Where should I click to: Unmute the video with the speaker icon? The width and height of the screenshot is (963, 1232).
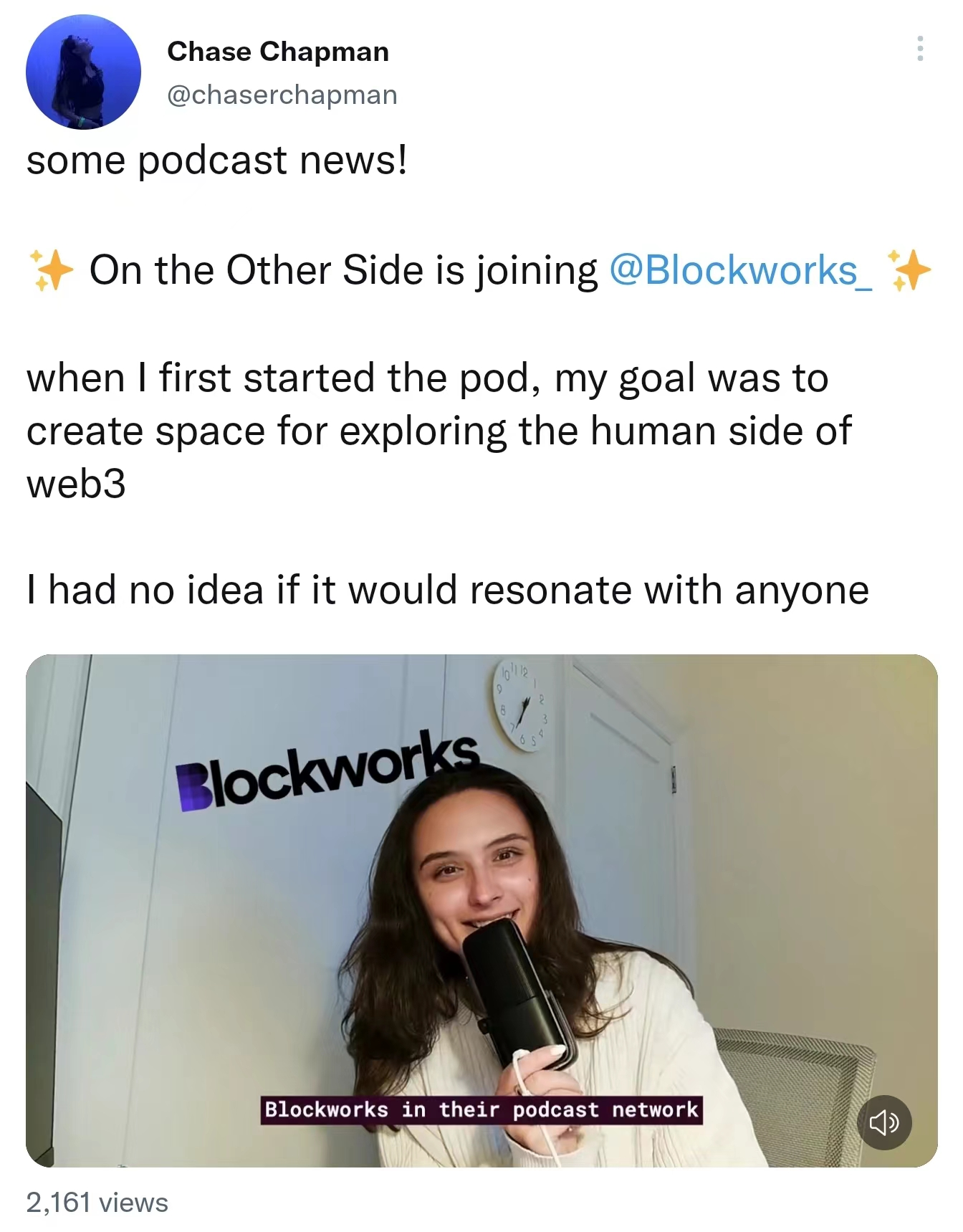click(884, 1122)
